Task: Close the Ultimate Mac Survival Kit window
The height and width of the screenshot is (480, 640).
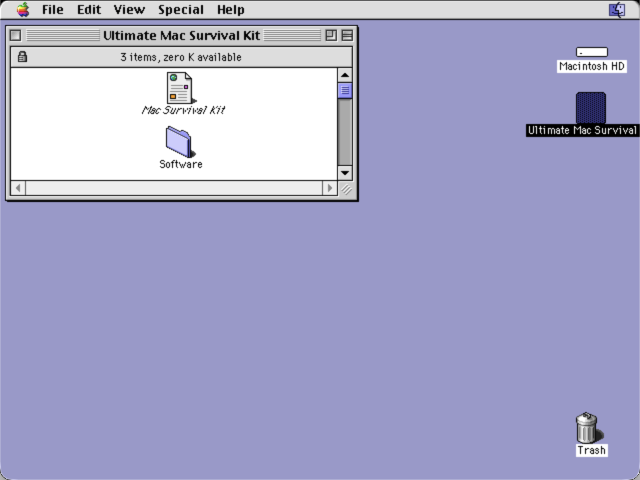Action: [x=16, y=36]
